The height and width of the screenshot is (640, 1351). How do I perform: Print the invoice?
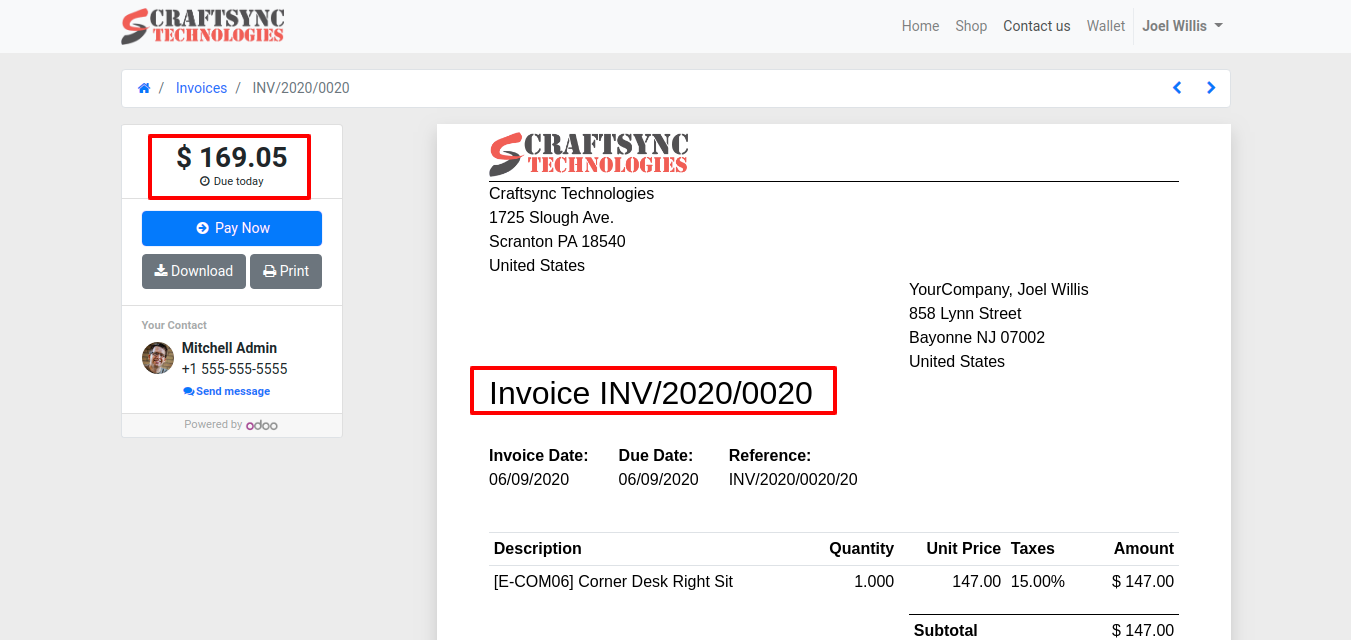[x=286, y=271]
